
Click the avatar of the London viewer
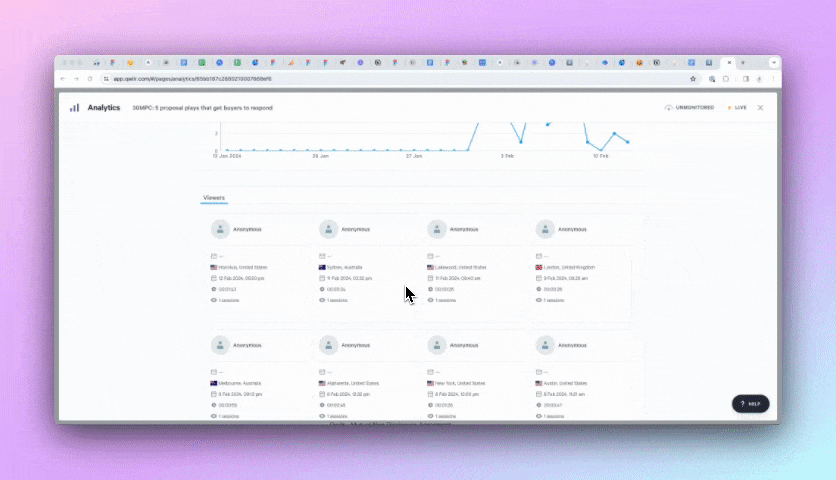coord(545,229)
